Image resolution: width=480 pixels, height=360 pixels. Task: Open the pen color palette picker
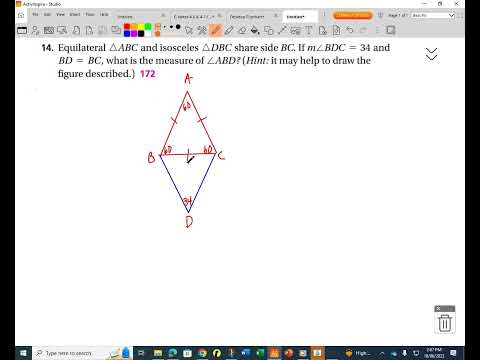pyautogui.click(x=158, y=30)
